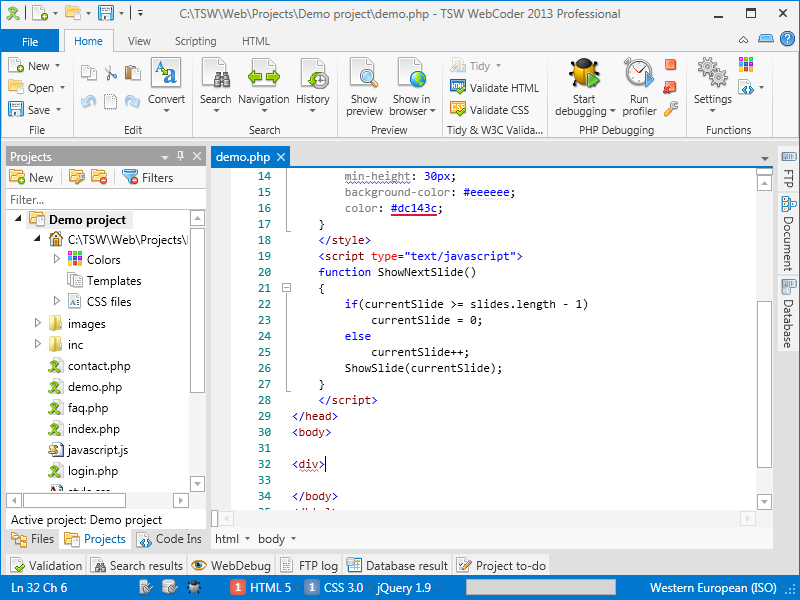This screenshot has height=600, width=800.
Task: Click the Cut scissors icon
Action: click(x=111, y=73)
